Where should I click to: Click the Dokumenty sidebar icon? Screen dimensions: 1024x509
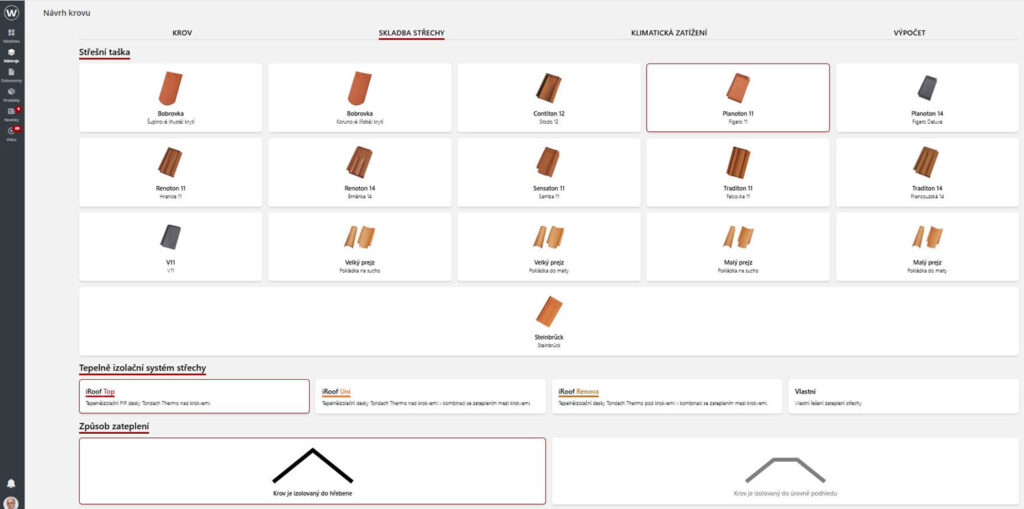(x=11, y=74)
